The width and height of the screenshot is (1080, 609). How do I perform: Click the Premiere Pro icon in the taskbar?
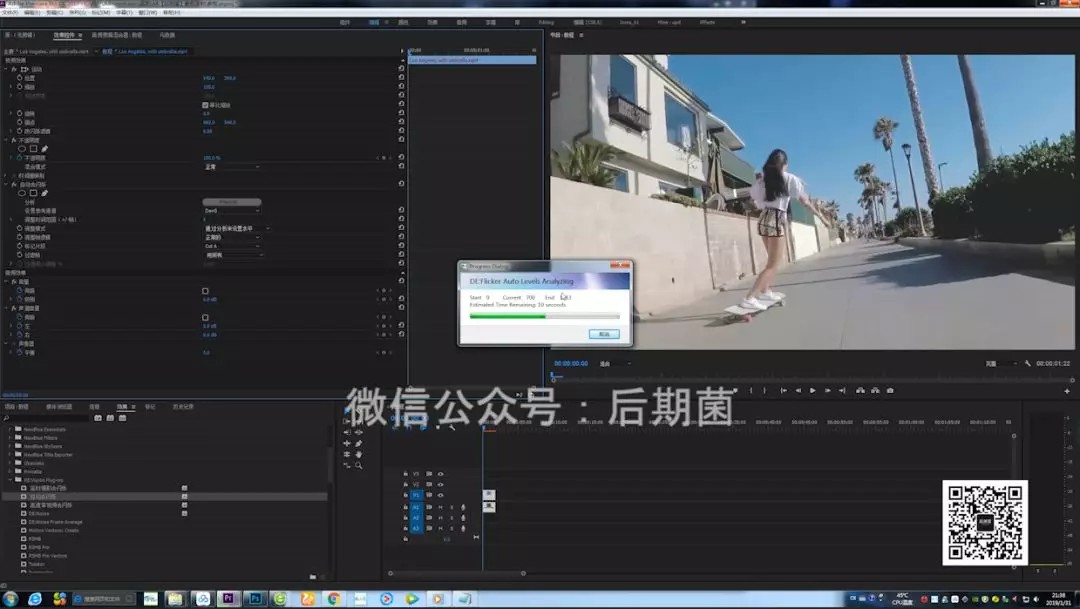click(229, 599)
